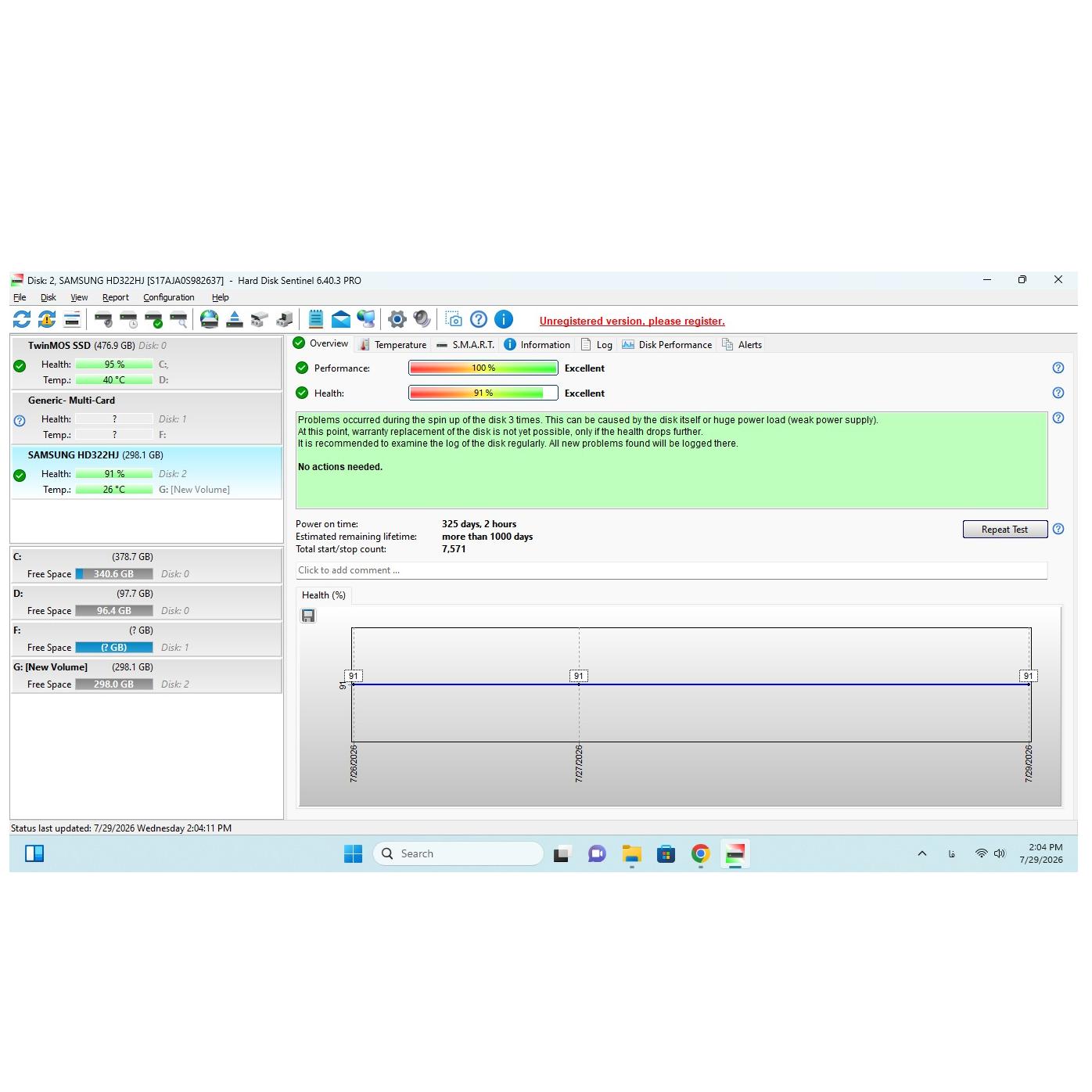Open configuration via the gear toolbar icon

tap(397, 319)
